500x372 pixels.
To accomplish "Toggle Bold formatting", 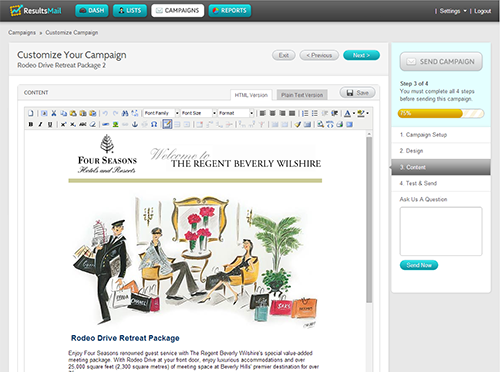I will 31,124.
